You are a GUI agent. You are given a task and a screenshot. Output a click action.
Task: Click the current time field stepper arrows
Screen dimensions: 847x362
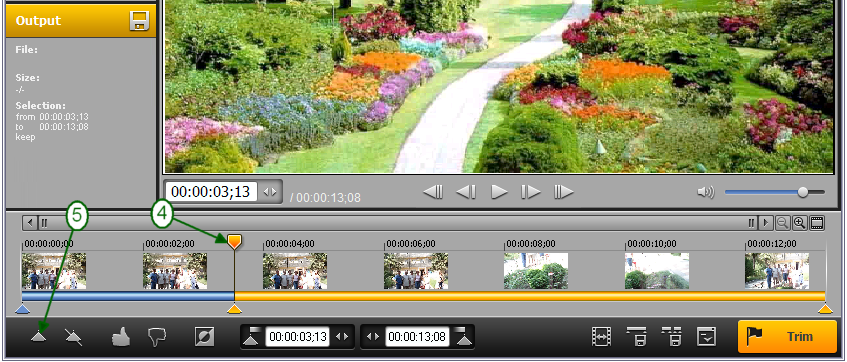pos(270,192)
